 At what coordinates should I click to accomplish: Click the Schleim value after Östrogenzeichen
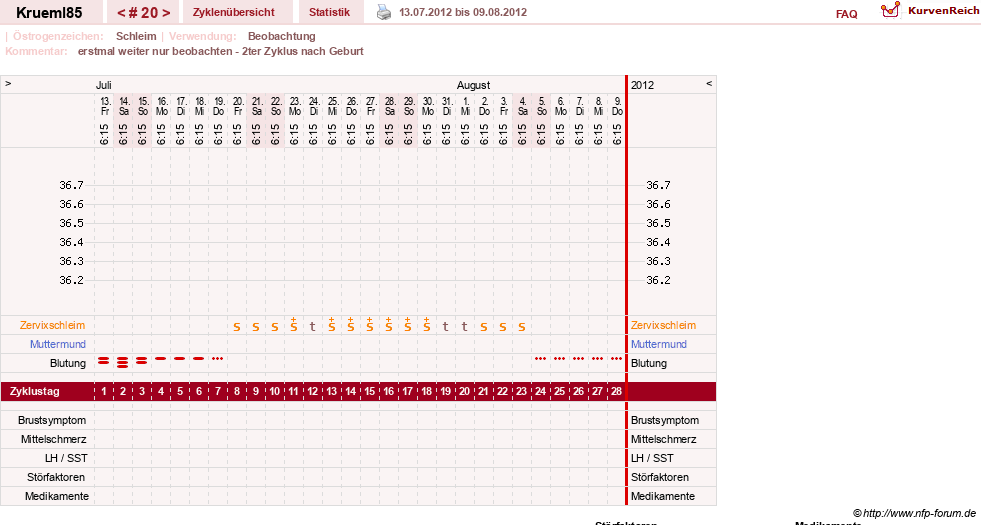[x=136, y=36]
